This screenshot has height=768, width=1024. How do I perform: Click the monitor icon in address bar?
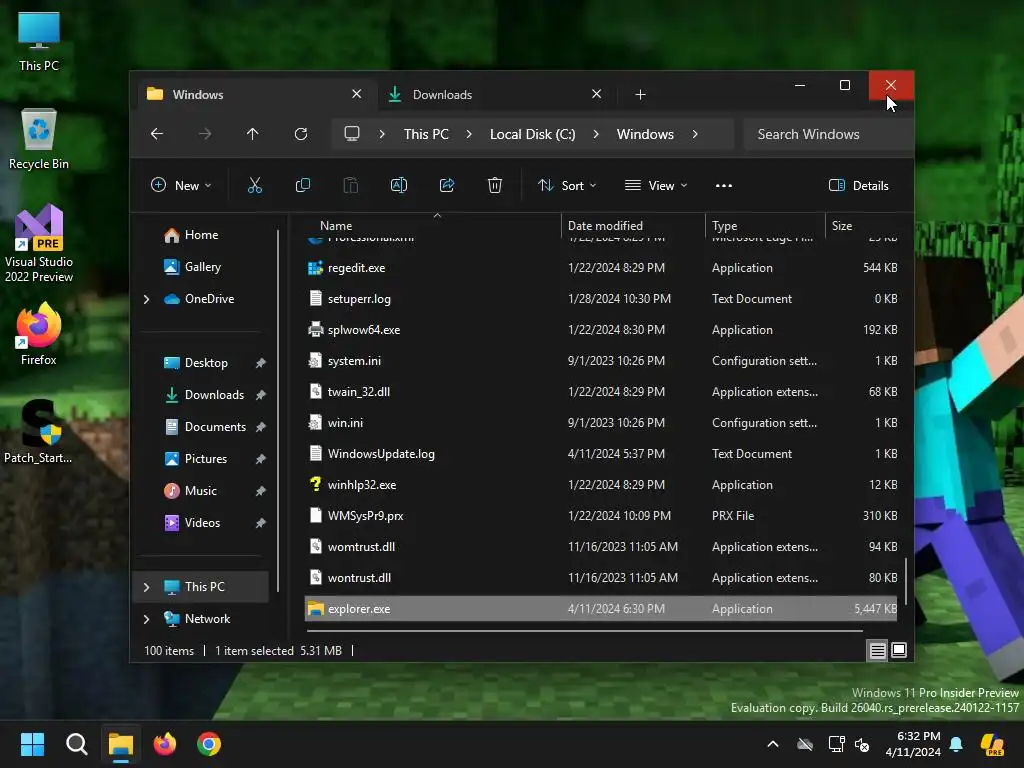point(352,134)
